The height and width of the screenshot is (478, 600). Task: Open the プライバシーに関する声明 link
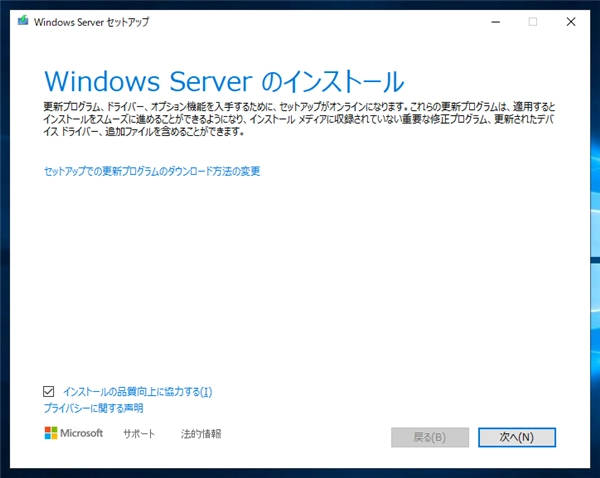pos(93,408)
